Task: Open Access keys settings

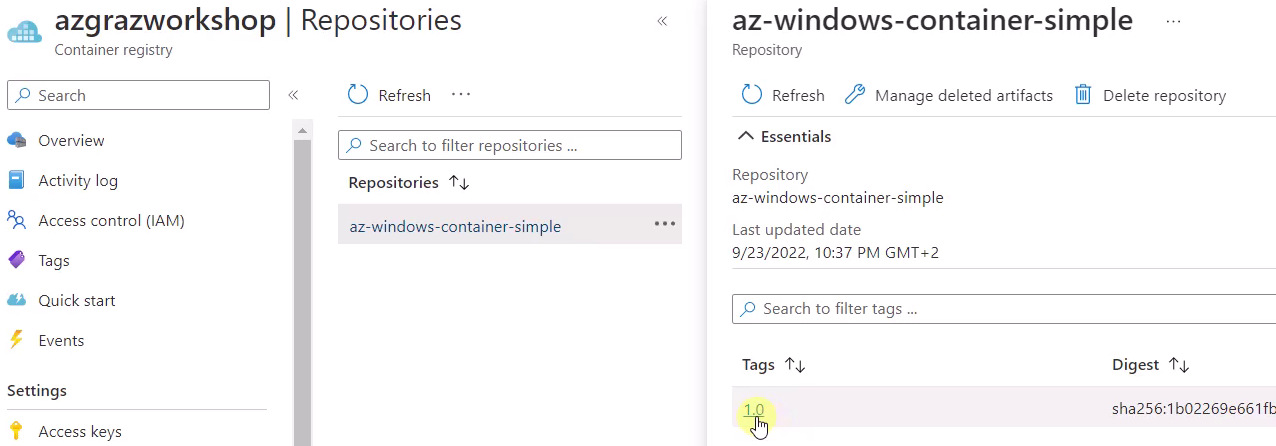Action: (79, 432)
